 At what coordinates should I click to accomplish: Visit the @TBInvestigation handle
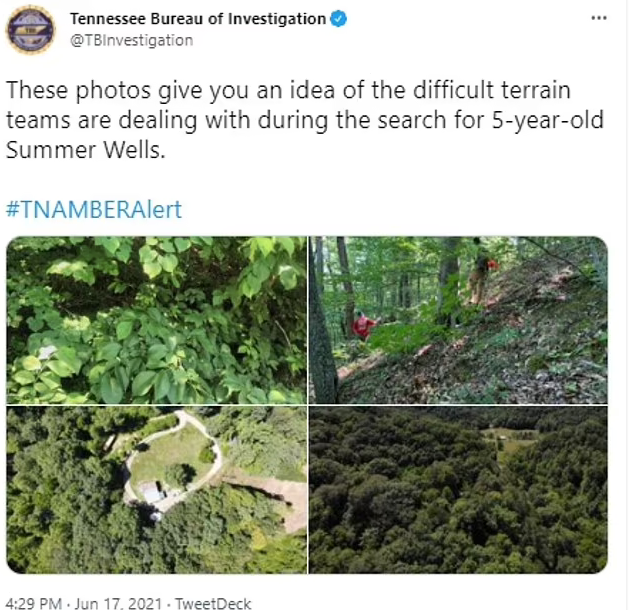[x=132, y=41]
